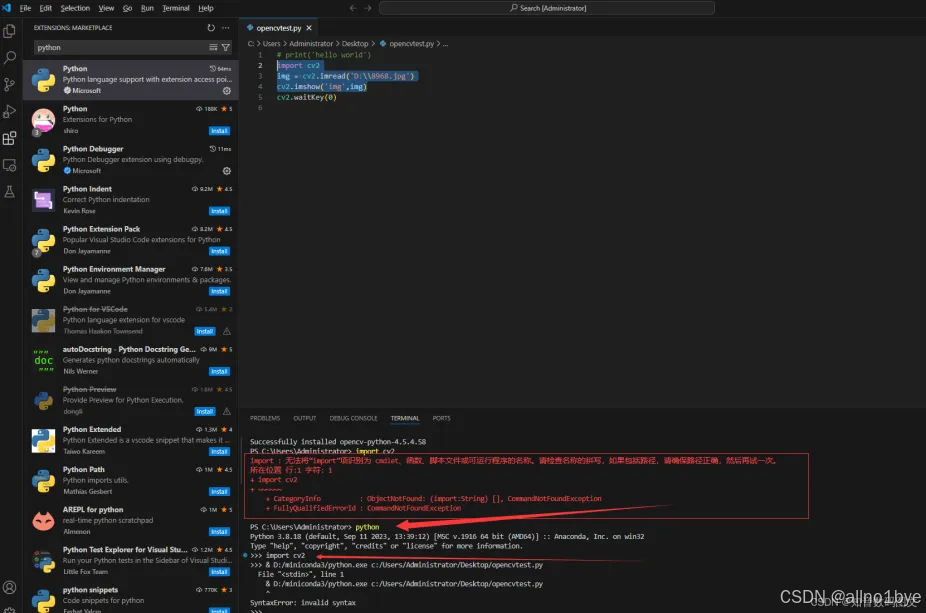Viewport: 926px width, 613px height.
Task: Install the Python Test Explorer extension
Action: 219,572
